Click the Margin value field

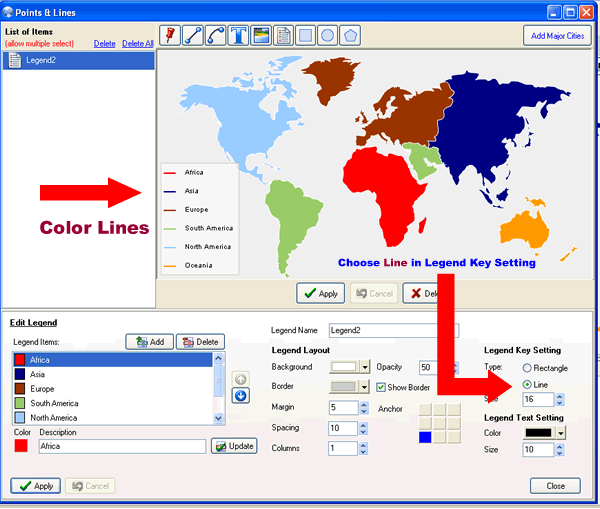(344, 408)
